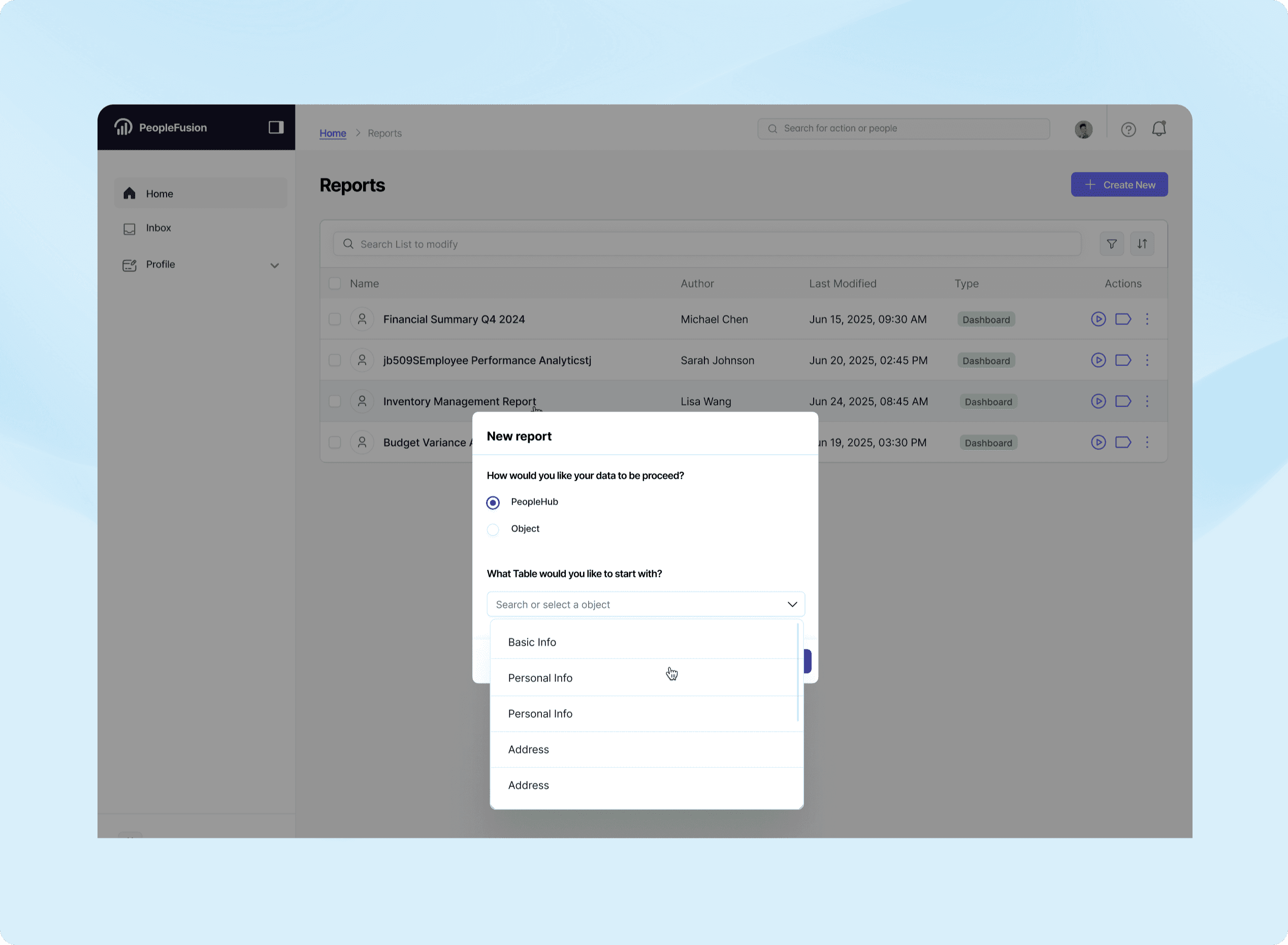This screenshot has height=945, width=1288.
Task: Check the Financial Summary Q4 2024 checkbox
Action: coord(335,319)
